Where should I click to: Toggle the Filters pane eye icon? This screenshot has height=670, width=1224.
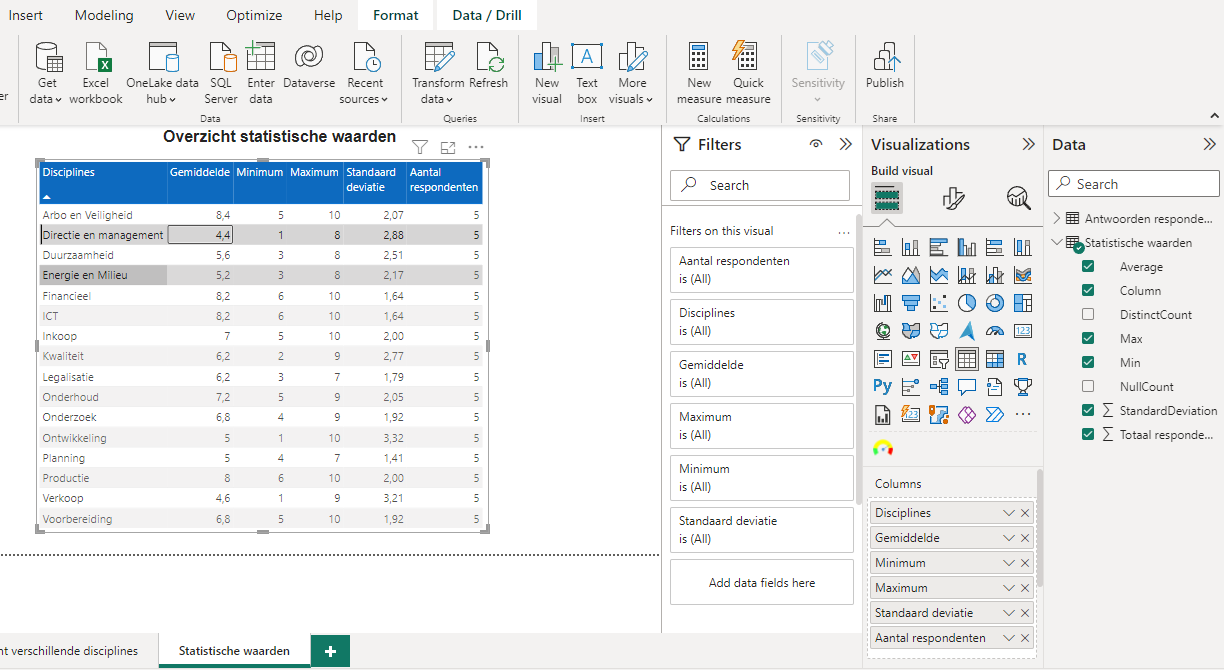[817, 144]
